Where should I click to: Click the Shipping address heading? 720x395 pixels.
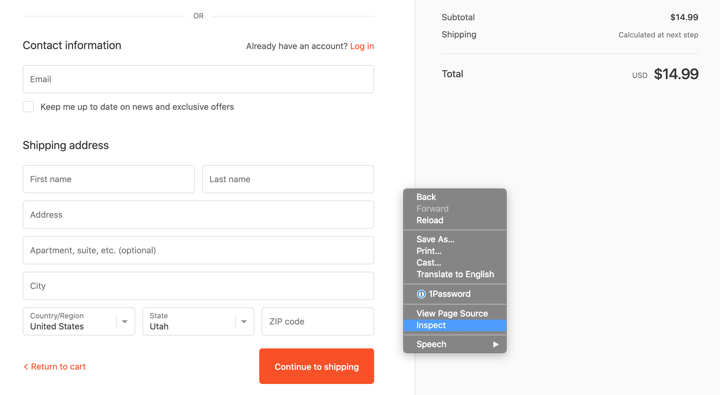point(66,145)
